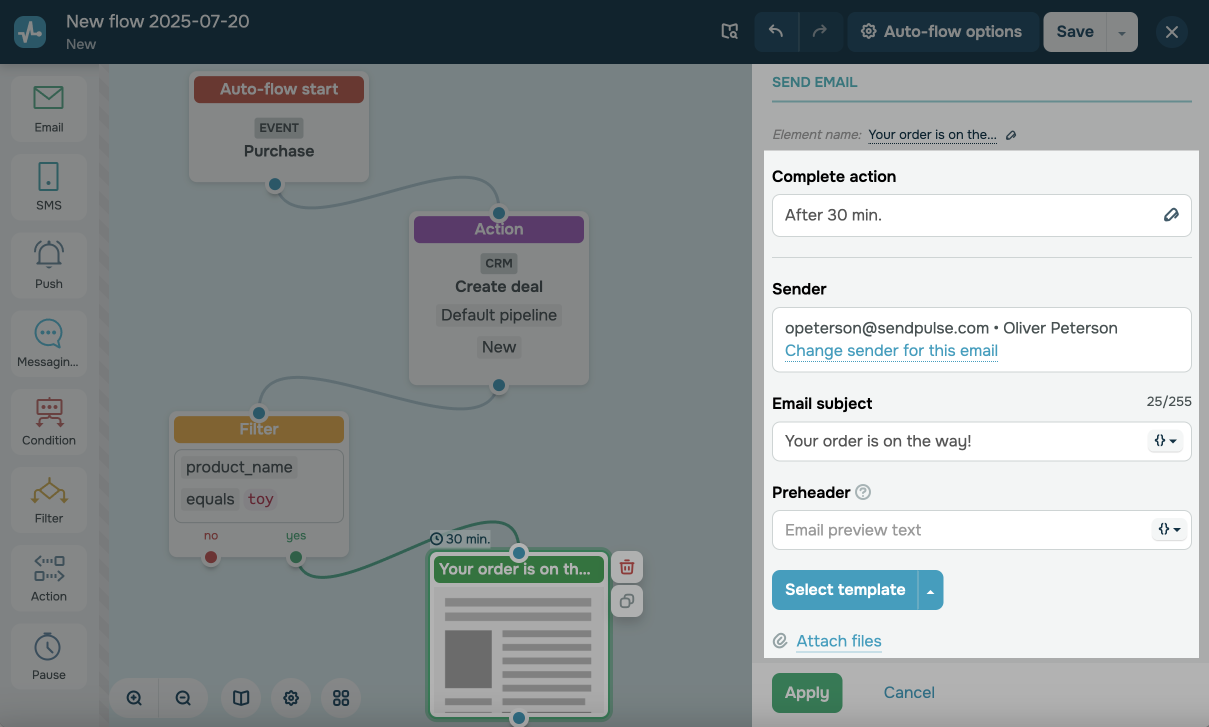Open variables dropdown in Preheader field

coord(1167,530)
